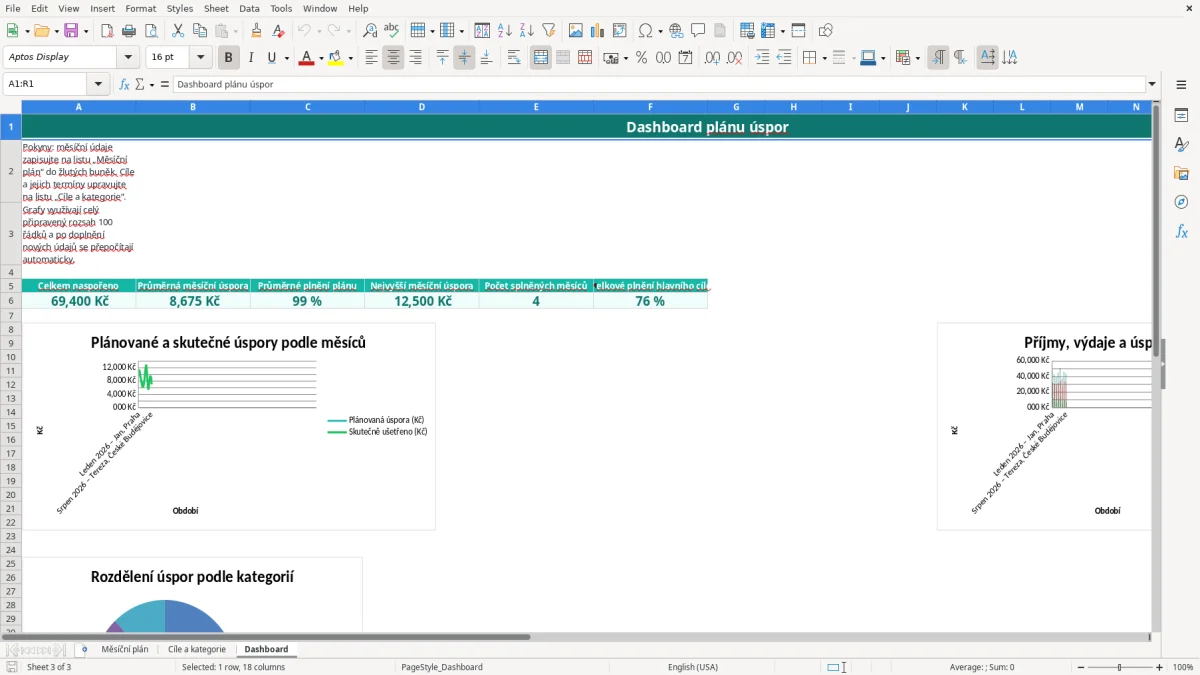
Task: Switch to the Cíle a kategorie sheet tab
Action: point(197,650)
